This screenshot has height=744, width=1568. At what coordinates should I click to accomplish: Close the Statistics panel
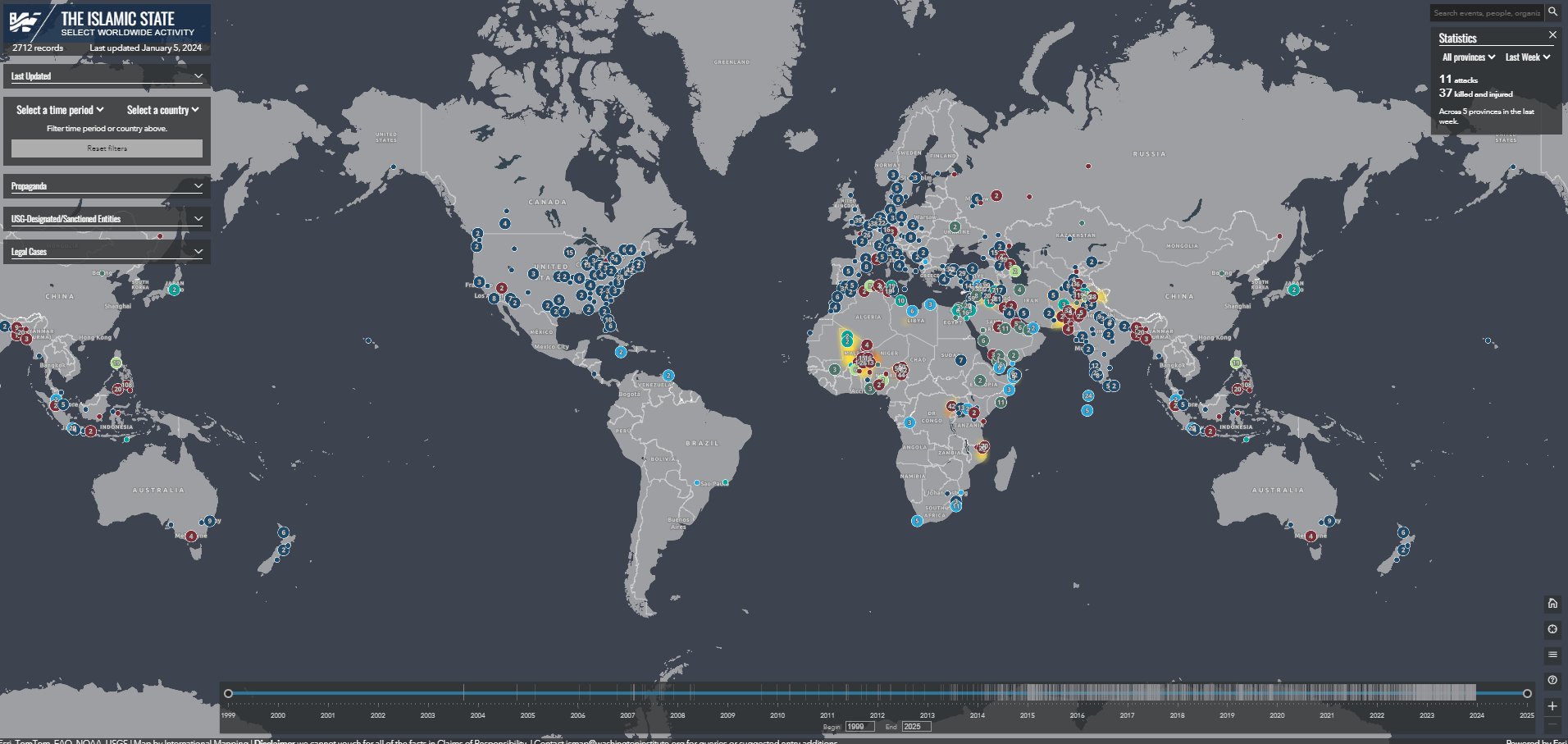[x=1552, y=34]
